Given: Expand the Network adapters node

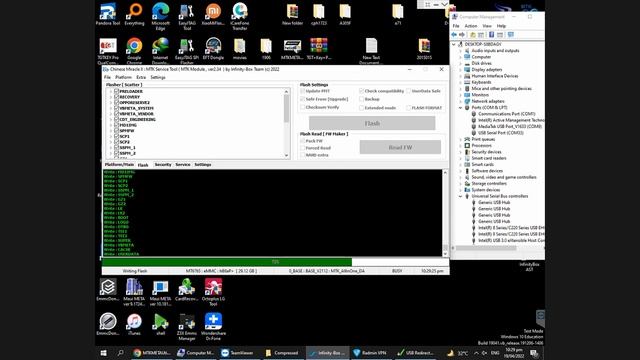Looking at the screenshot, I should [460, 101].
